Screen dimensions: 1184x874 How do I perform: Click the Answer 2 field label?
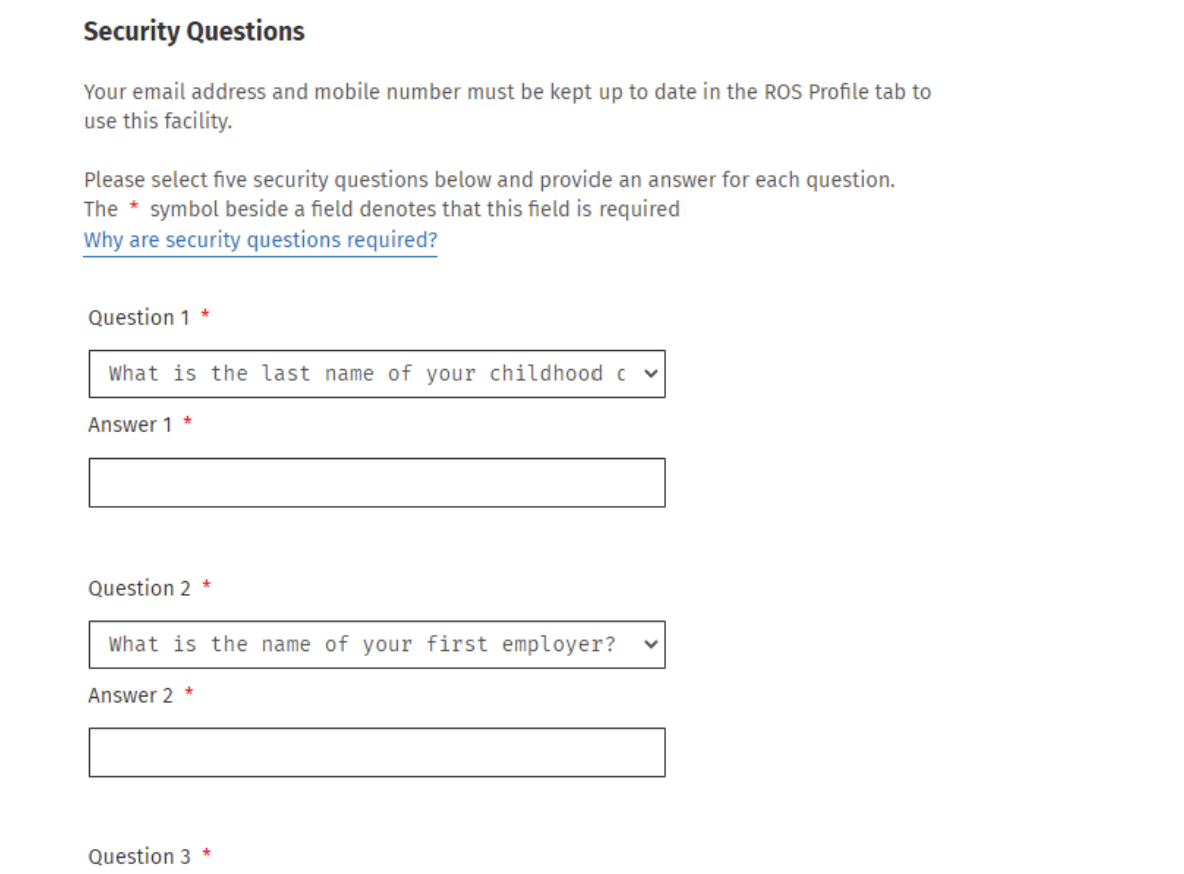click(131, 695)
